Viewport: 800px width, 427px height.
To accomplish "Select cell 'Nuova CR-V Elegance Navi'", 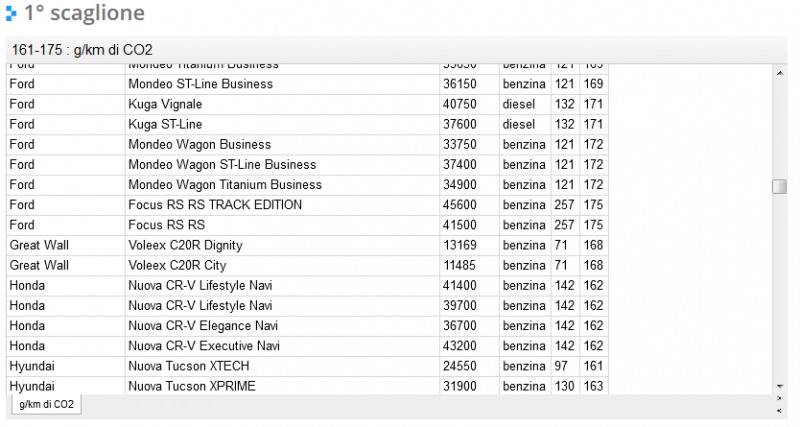I will point(283,326).
